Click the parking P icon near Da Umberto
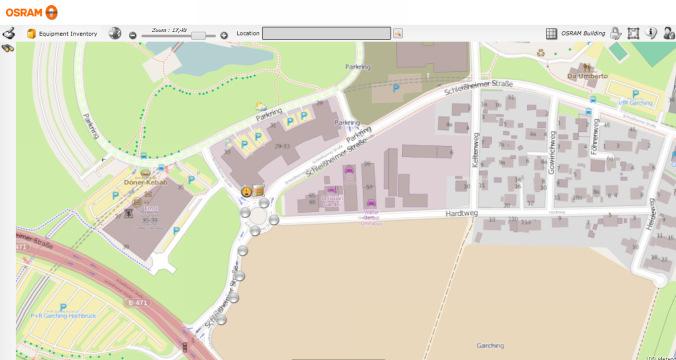The image size is (676, 360). tap(635, 94)
